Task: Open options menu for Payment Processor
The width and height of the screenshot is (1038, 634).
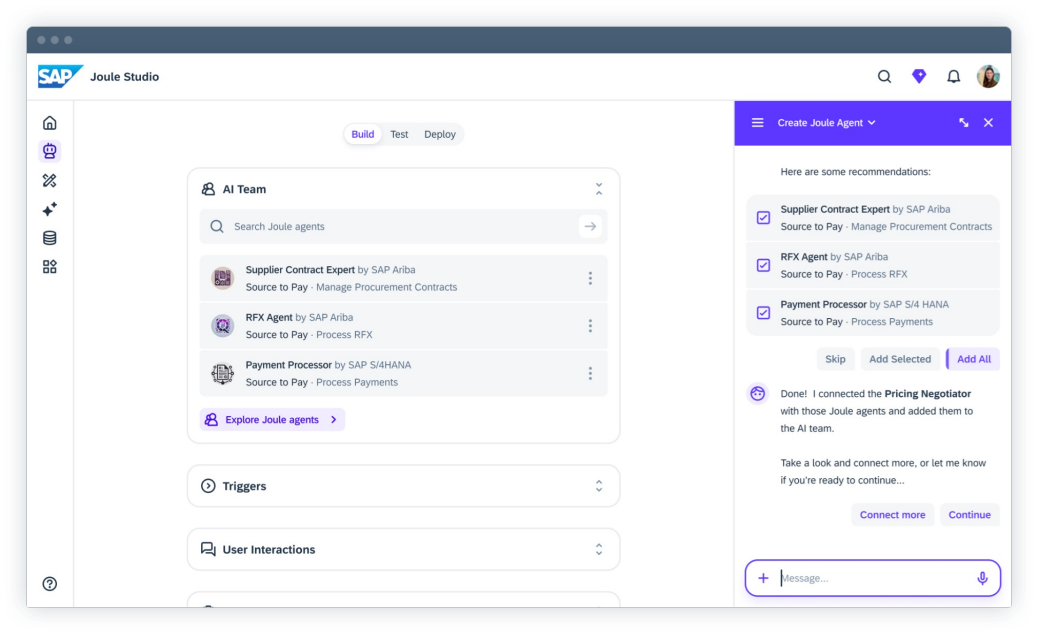Action: (590, 374)
